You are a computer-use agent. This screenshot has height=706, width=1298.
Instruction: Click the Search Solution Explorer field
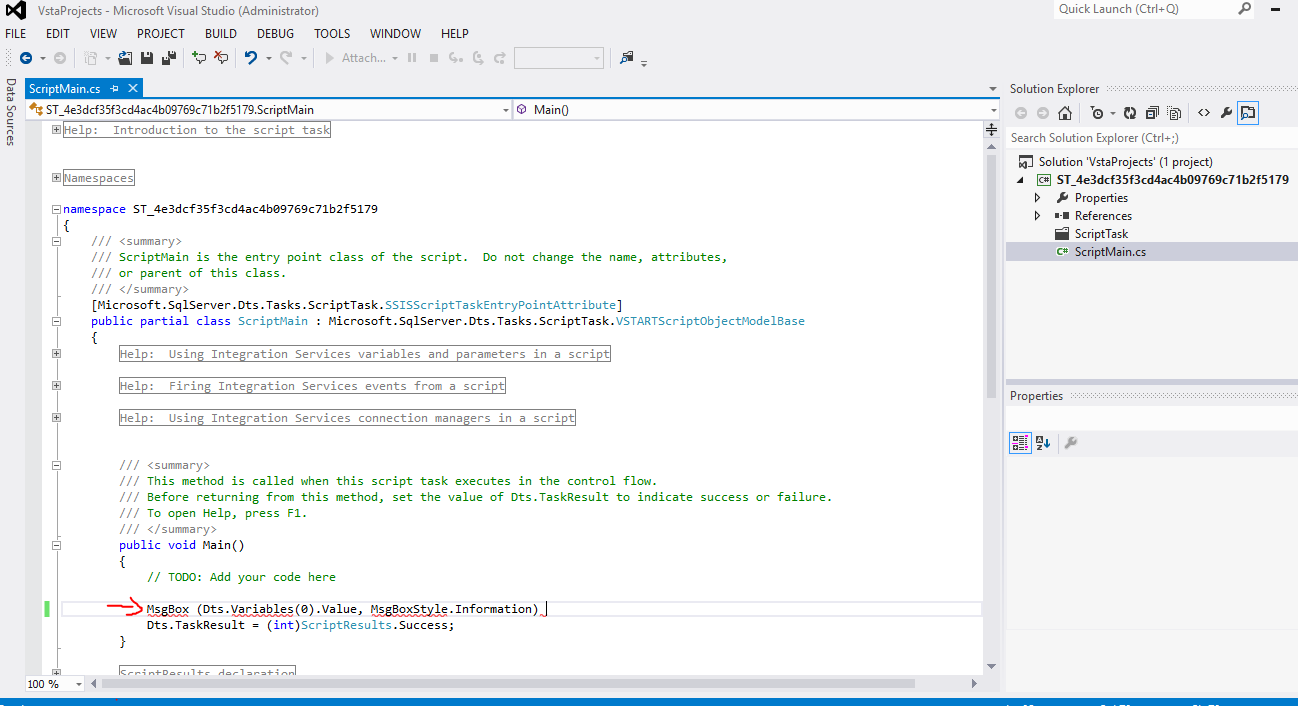(x=1150, y=138)
